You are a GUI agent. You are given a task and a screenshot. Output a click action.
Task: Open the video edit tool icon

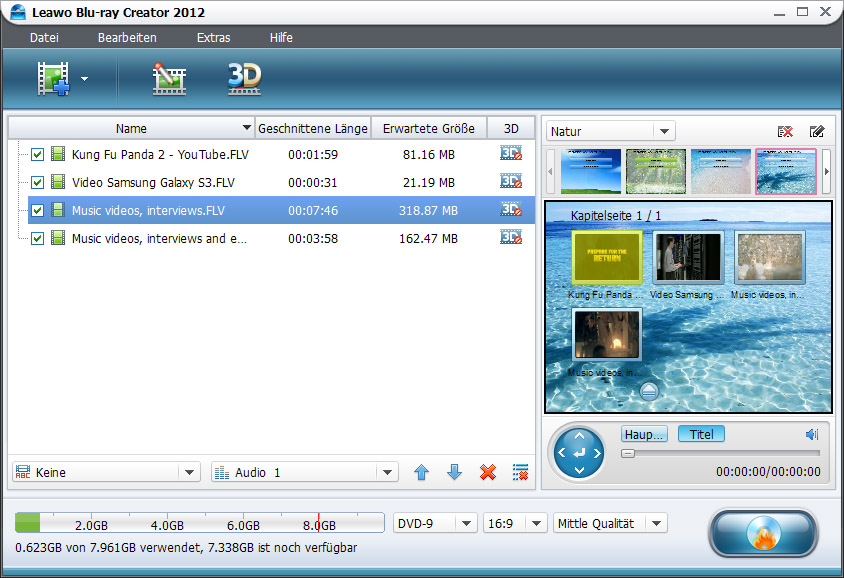pyautogui.click(x=169, y=78)
